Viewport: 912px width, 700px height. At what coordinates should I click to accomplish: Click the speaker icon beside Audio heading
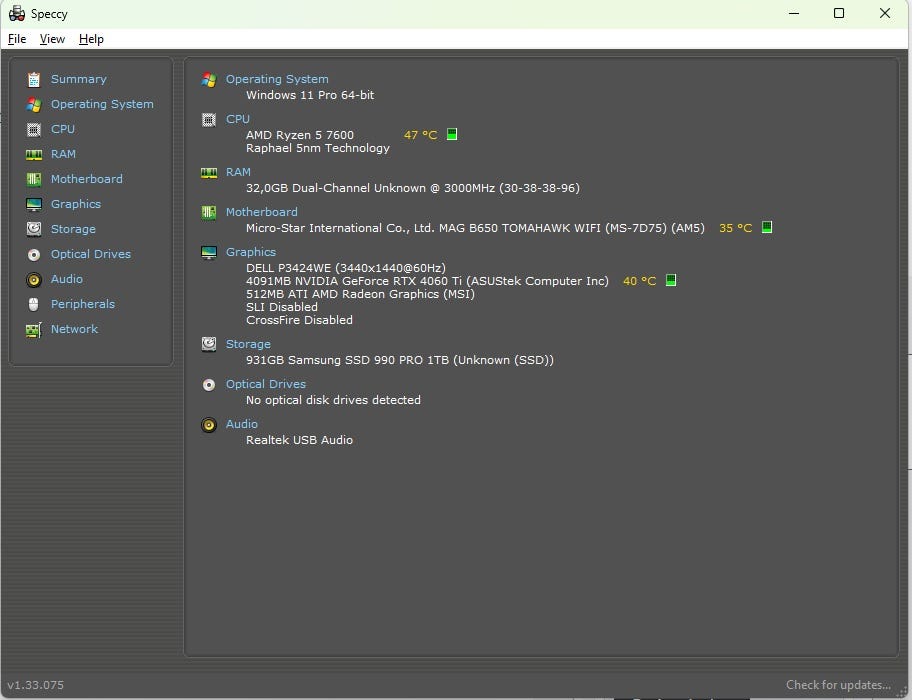coord(209,424)
